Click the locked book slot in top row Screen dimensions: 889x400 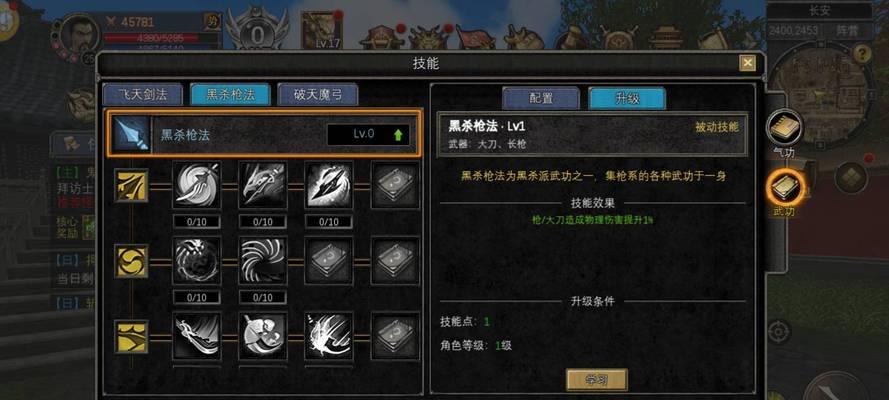click(x=395, y=185)
